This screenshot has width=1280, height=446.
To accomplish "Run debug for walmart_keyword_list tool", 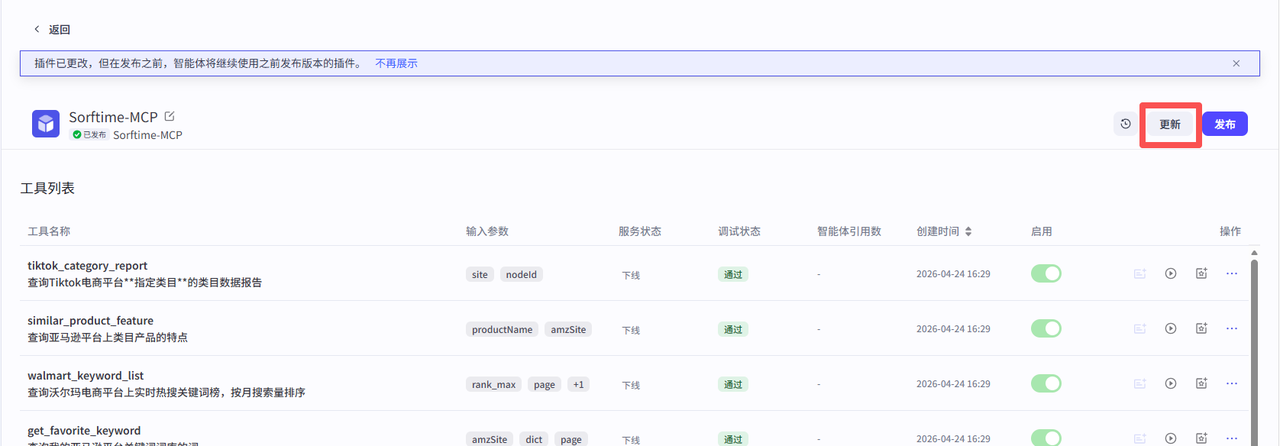I will [1170, 383].
